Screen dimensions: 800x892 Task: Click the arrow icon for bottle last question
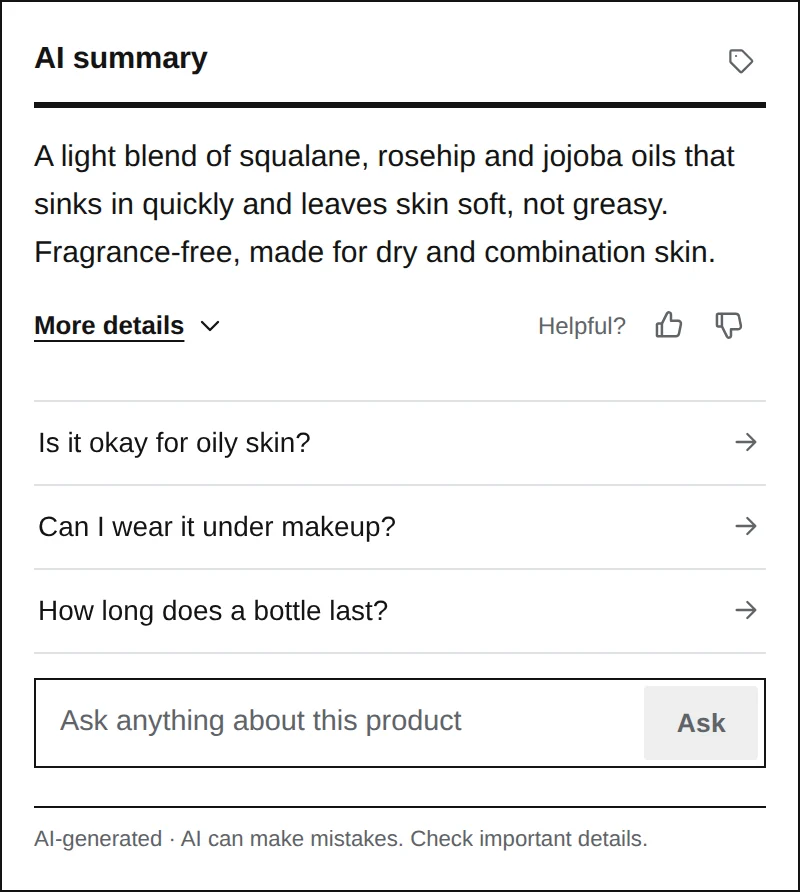point(745,610)
